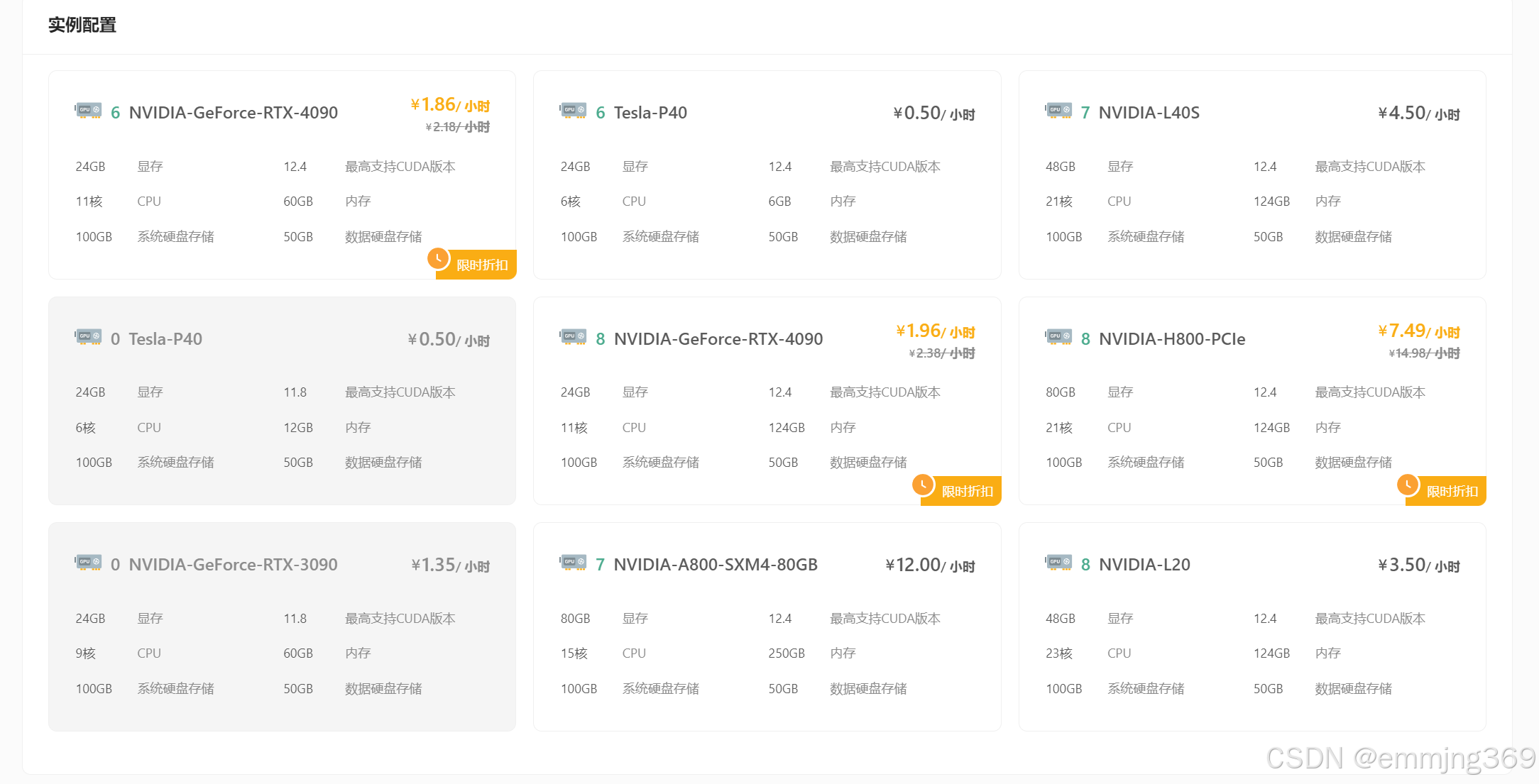This screenshot has width=1539, height=784.
Task: Click clock icon on H800-PCIe discount badge
Action: click(x=1408, y=485)
